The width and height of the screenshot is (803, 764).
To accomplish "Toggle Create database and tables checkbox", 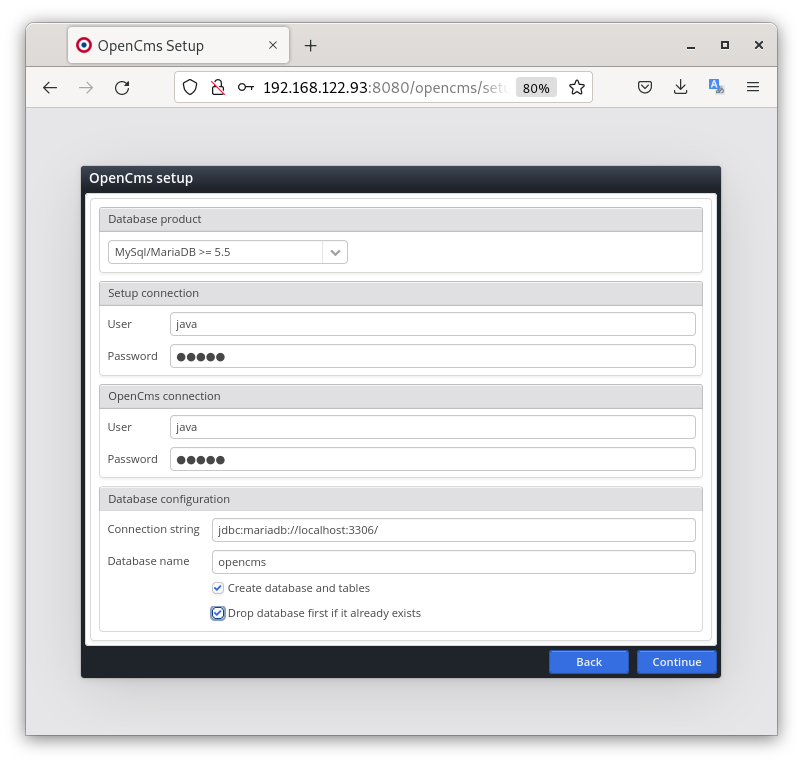I will (x=218, y=588).
